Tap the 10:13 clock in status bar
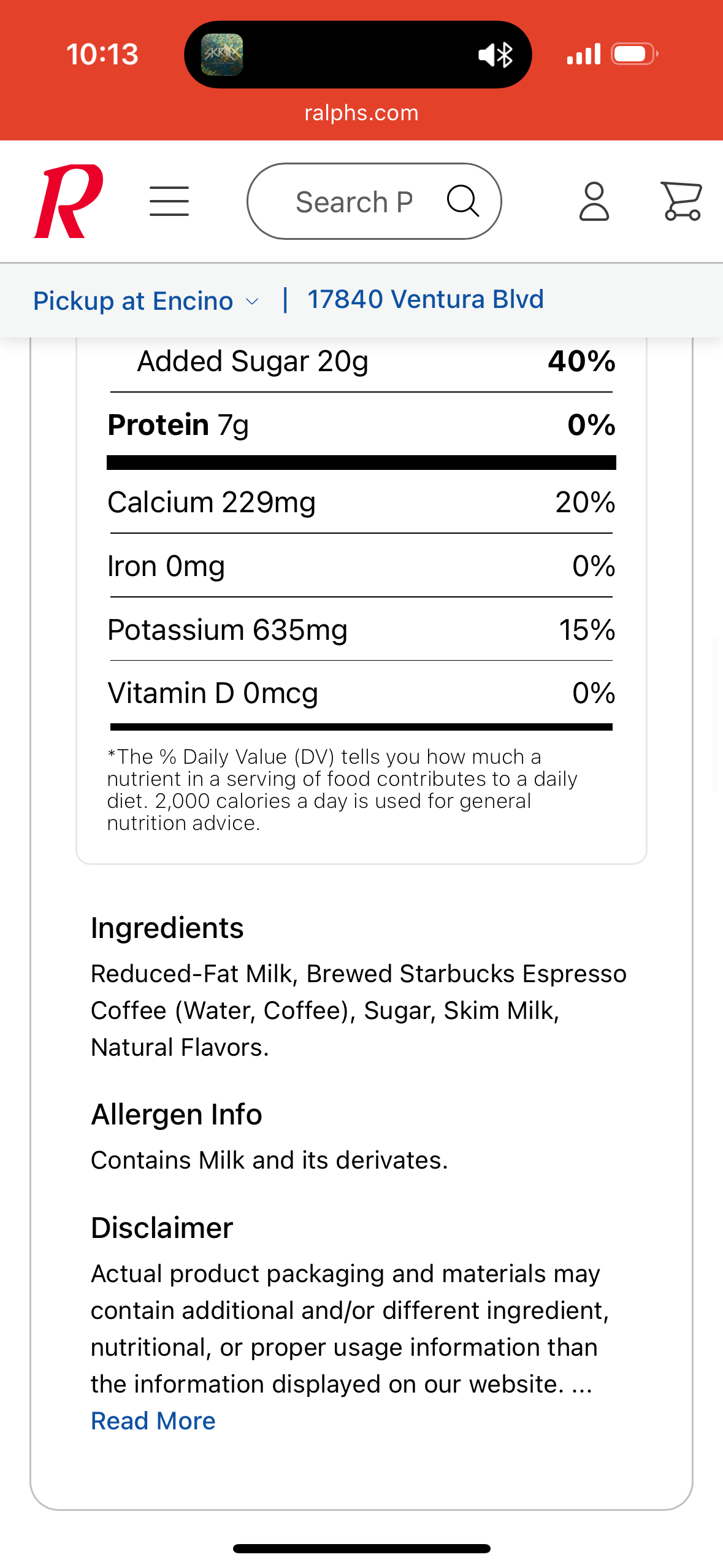 [x=102, y=54]
